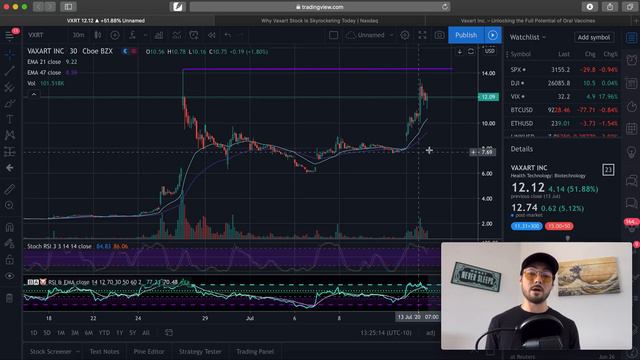The image size is (640, 360).
Task: Select the pitchfork drawing tool
Action: (9, 87)
